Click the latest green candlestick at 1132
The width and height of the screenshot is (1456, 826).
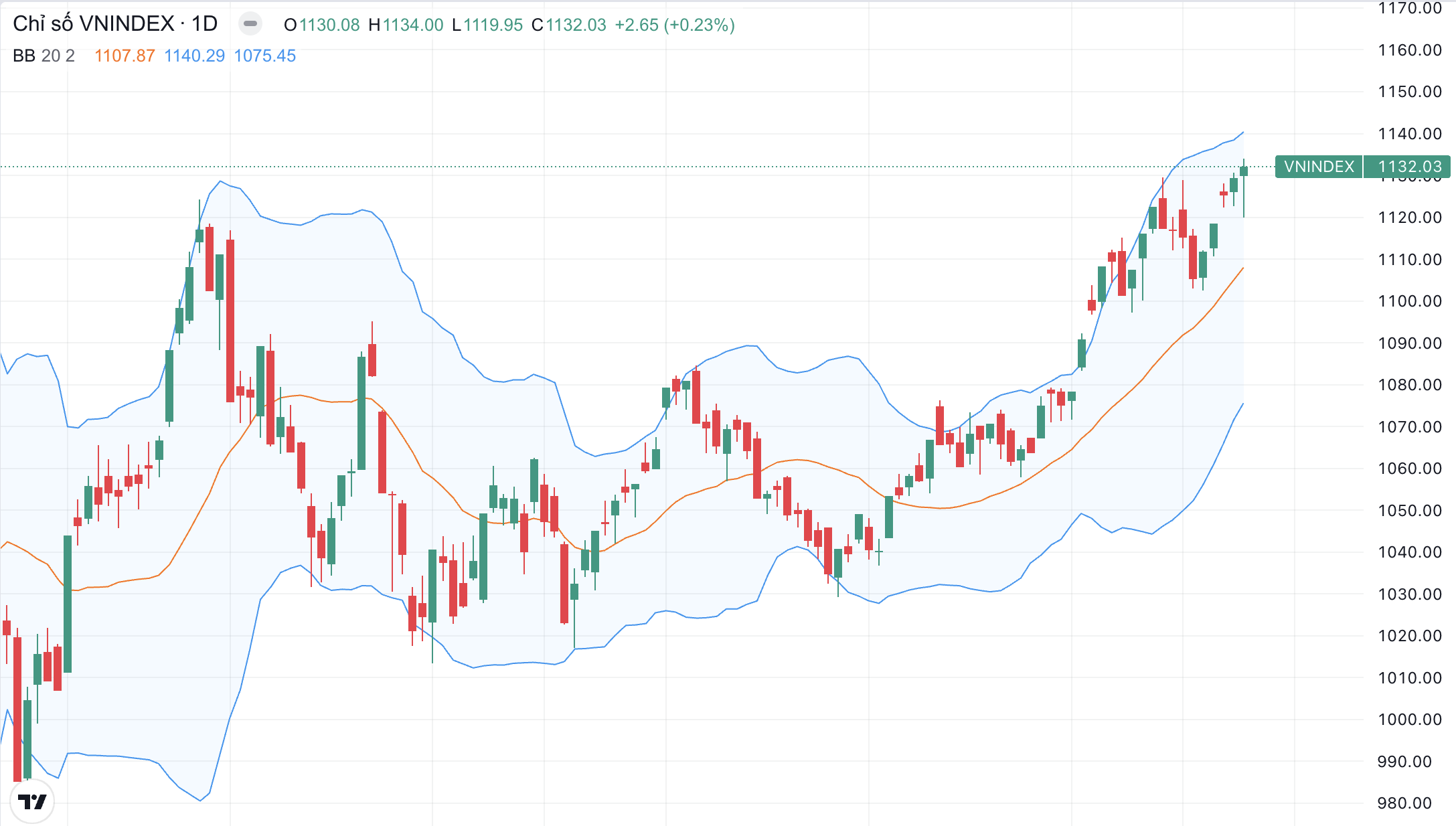(1244, 171)
